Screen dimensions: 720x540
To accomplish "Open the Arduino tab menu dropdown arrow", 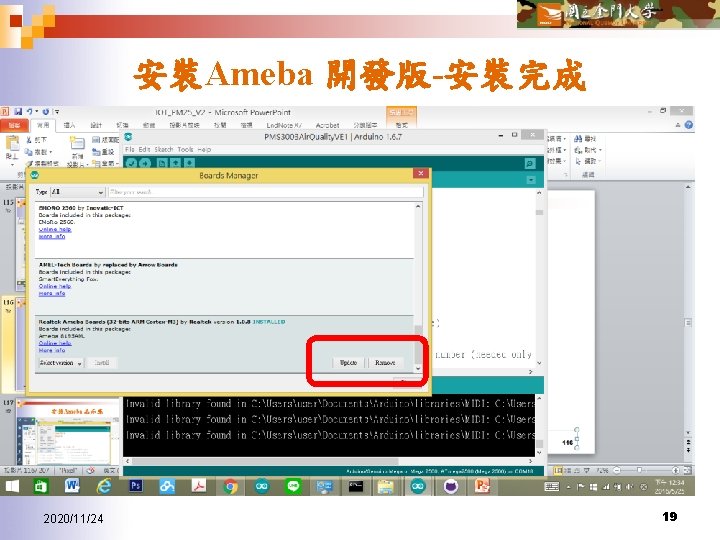I will [531, 180].
